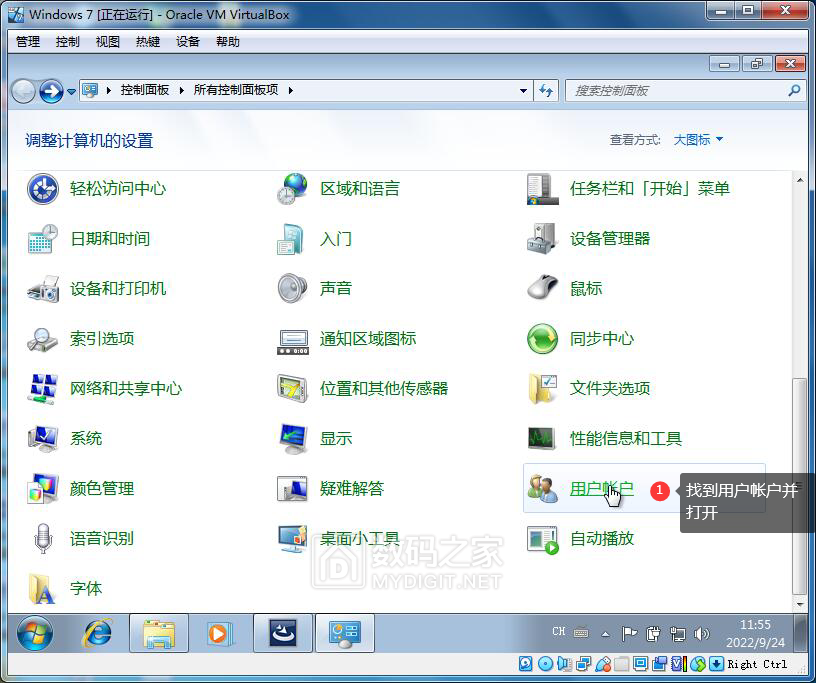Open the 字体 fonts folder icon
Screen dimensions: 816x683
point(43,588)
